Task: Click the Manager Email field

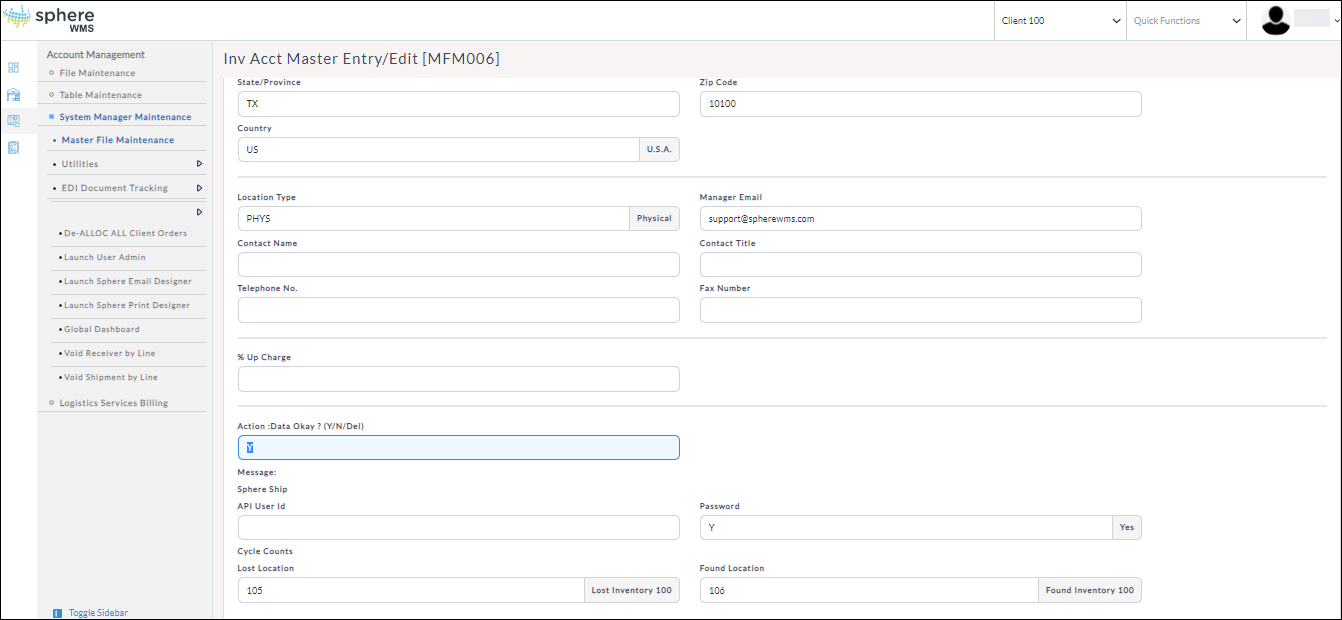Action: click(x=921, y=219)
